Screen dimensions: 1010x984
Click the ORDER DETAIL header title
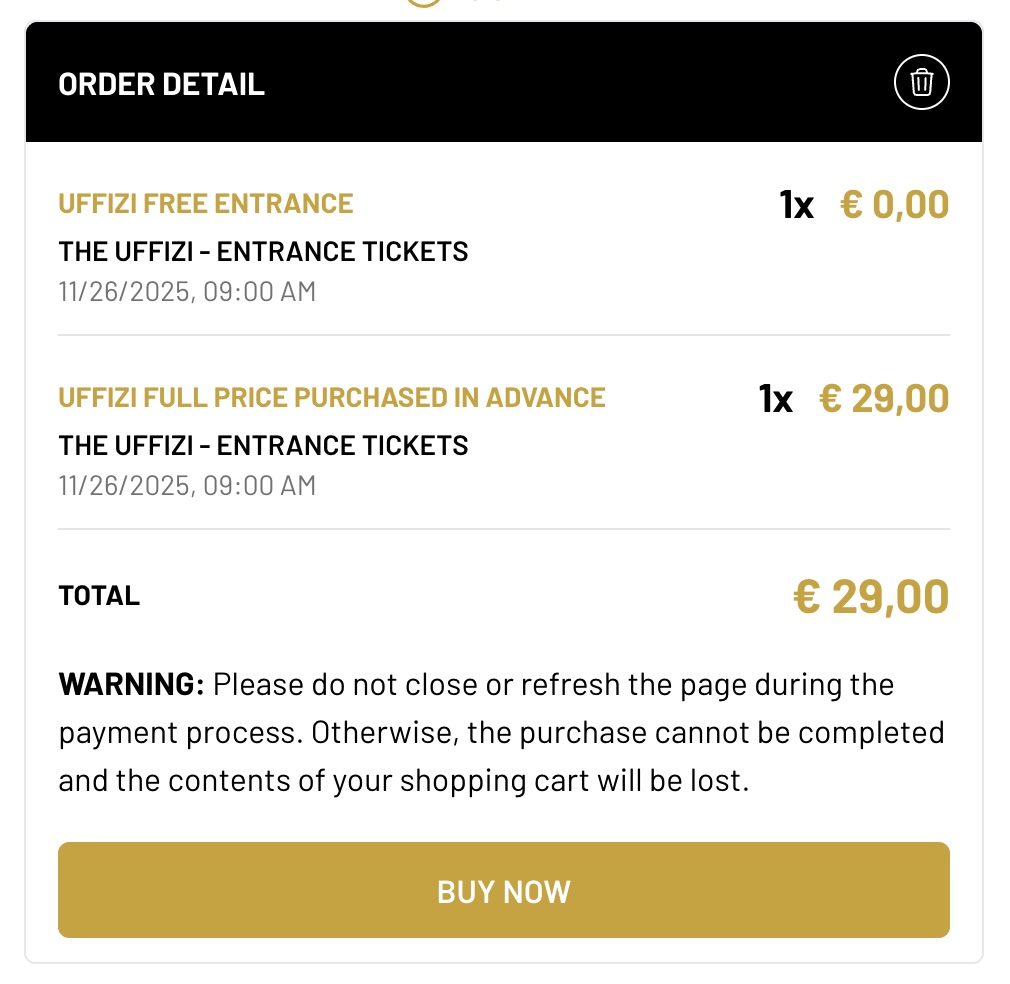pyautogui.click(x=161, y=84)
